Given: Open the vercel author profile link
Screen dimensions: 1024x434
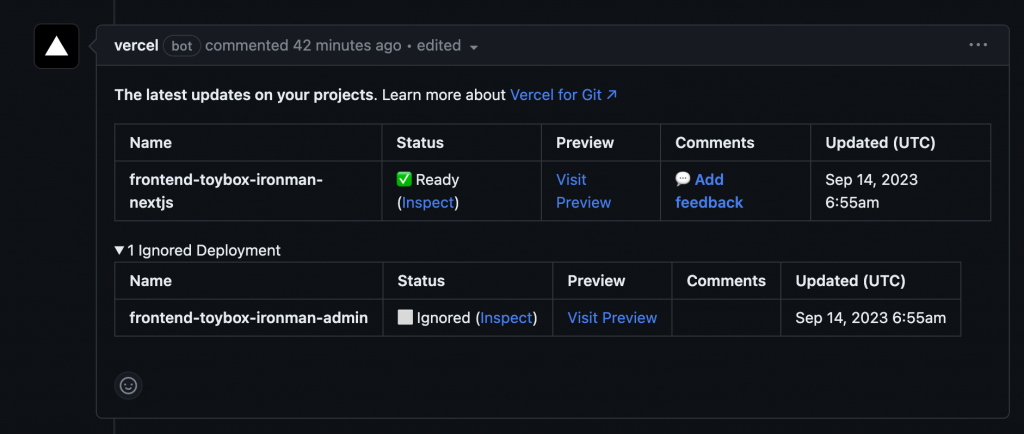Looking at the screenshot, I should point(136,46).
